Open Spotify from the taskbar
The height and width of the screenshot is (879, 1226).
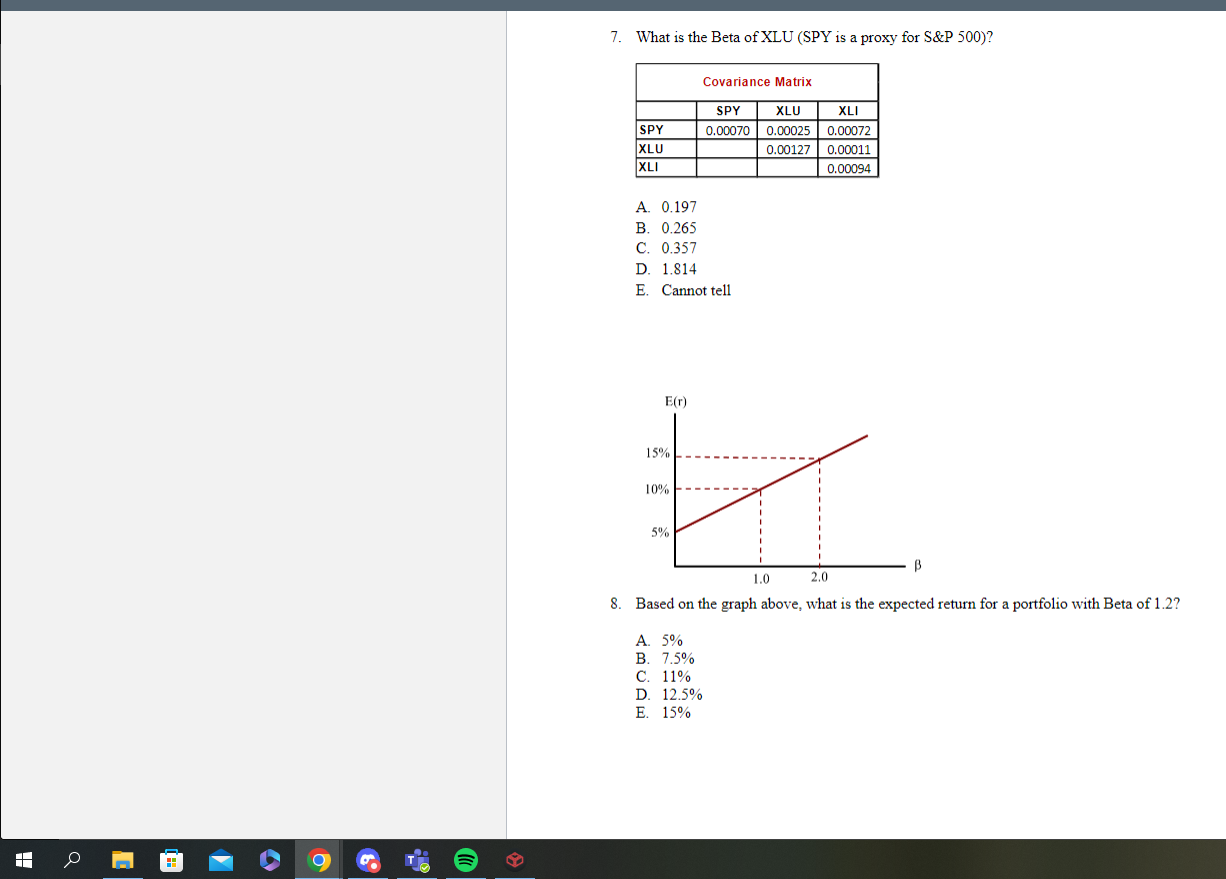point(465,860)
